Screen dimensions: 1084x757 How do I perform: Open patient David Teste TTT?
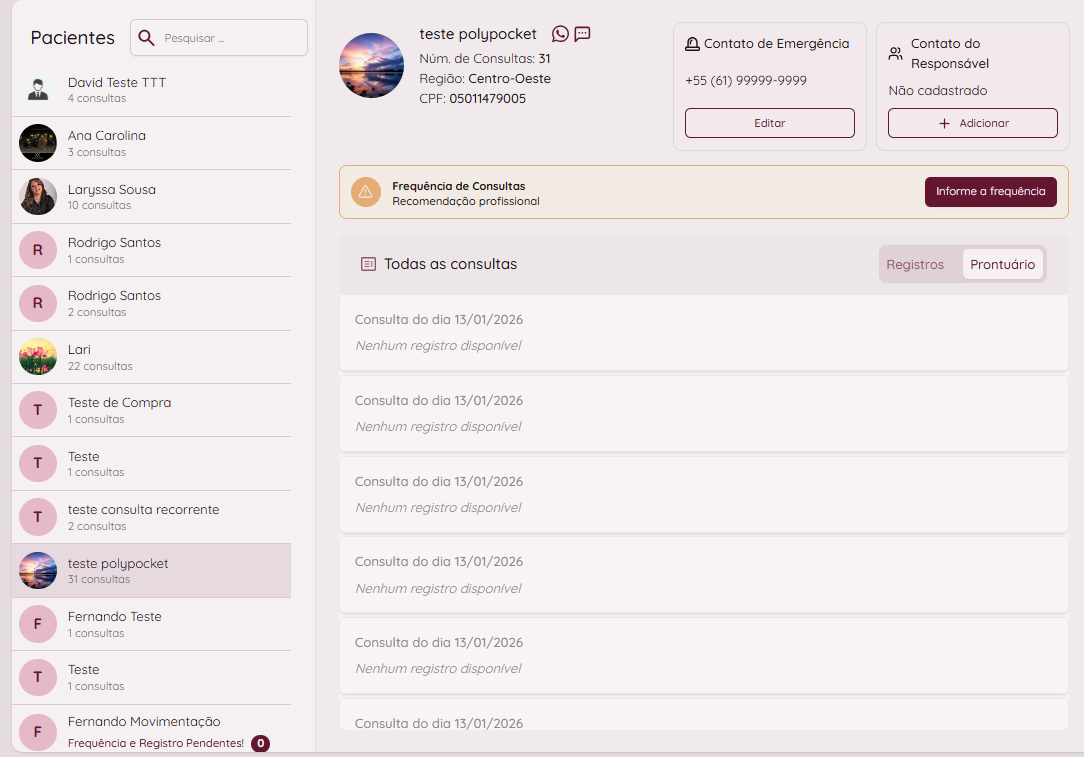(x=116, y=90)
